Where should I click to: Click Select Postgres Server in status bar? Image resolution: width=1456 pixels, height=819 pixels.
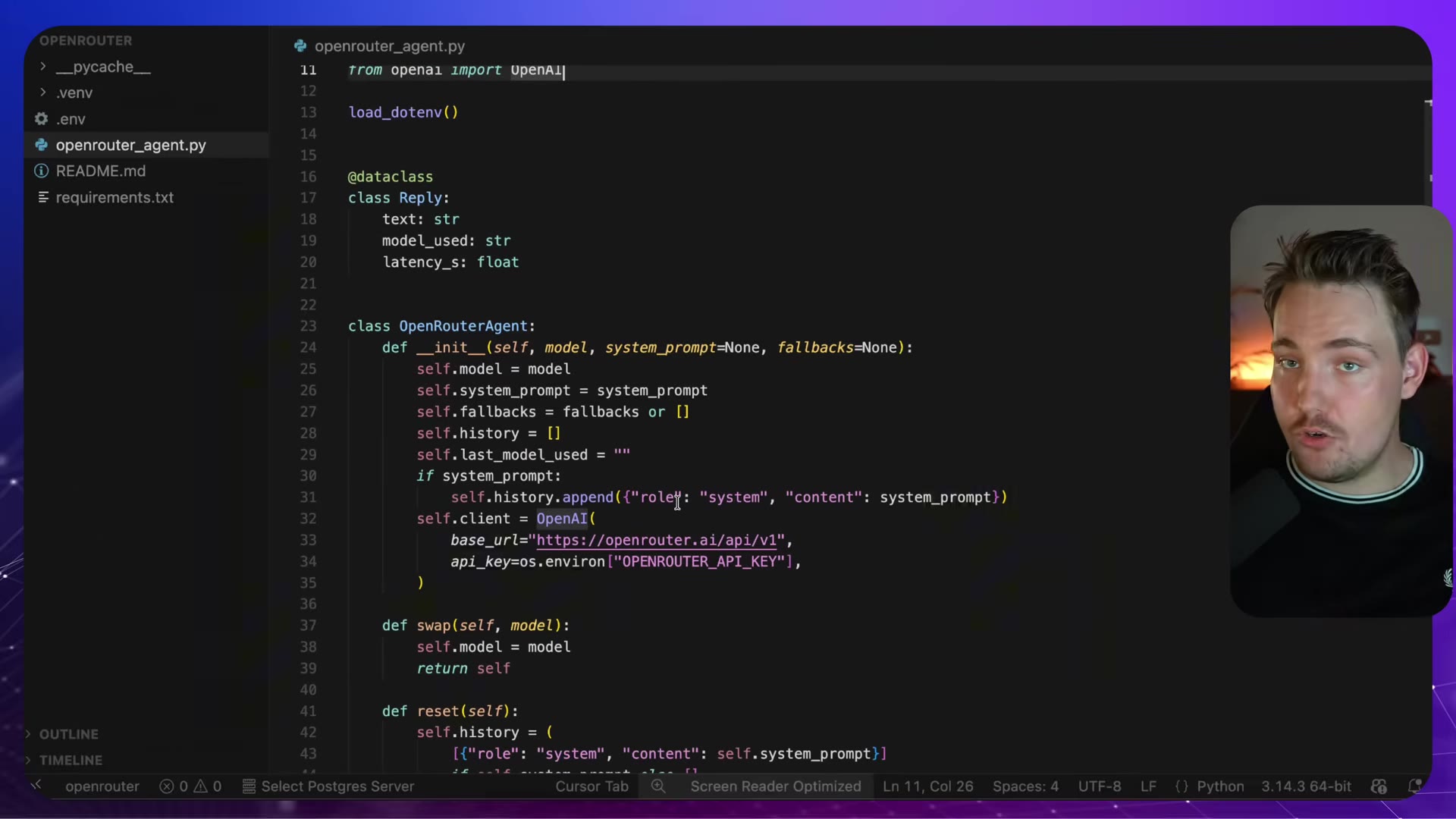(328, 786)
